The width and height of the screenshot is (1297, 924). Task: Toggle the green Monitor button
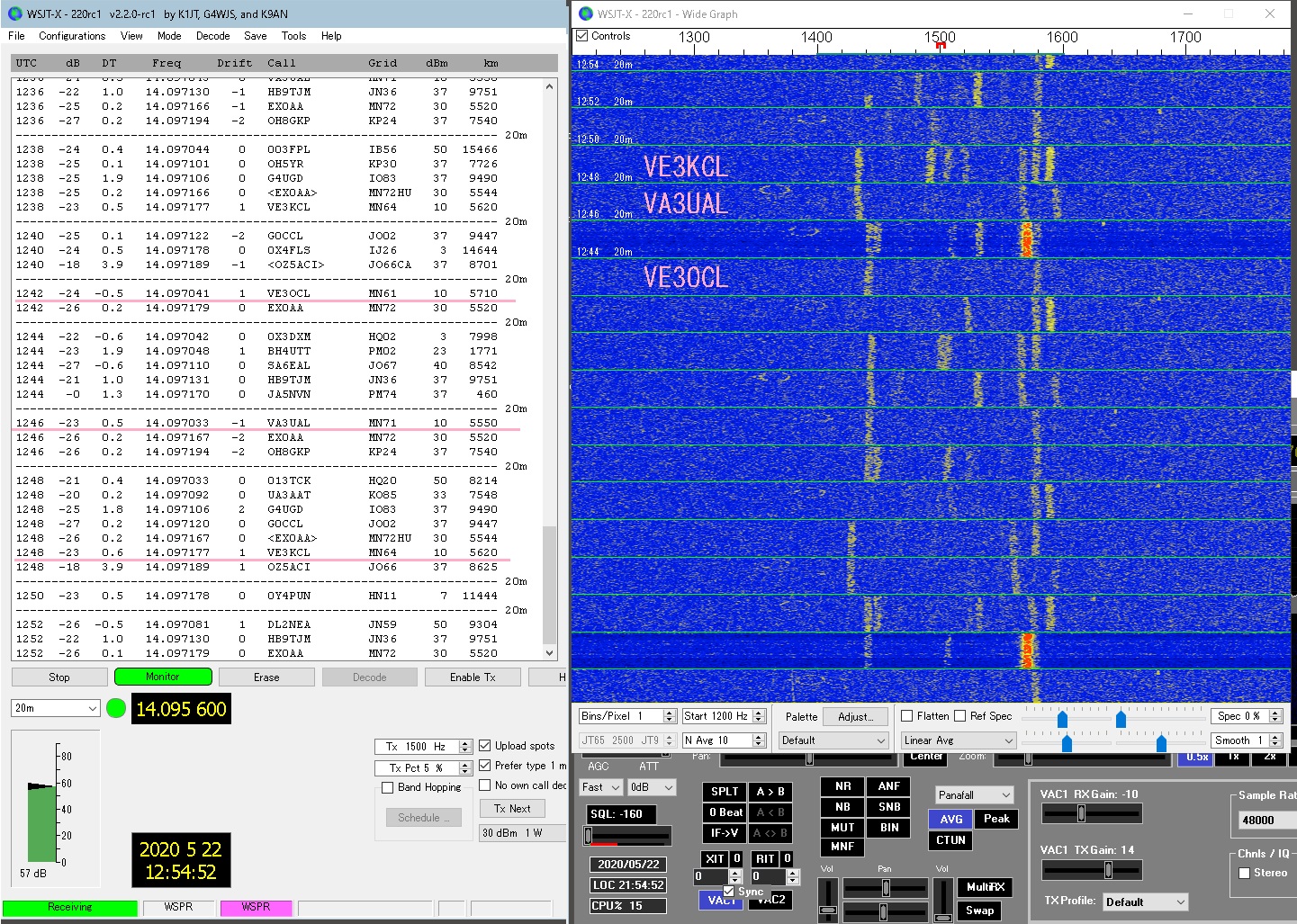coord(163,677)
